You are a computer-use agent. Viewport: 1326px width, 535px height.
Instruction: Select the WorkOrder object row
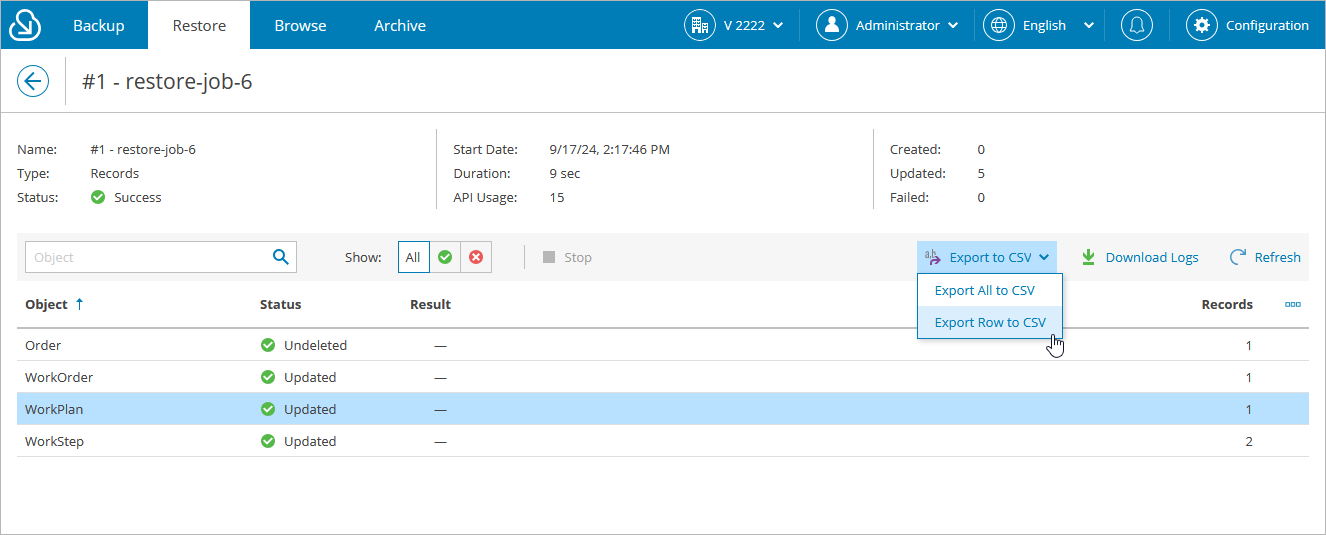pyautogui.click(x=663, y=377)
